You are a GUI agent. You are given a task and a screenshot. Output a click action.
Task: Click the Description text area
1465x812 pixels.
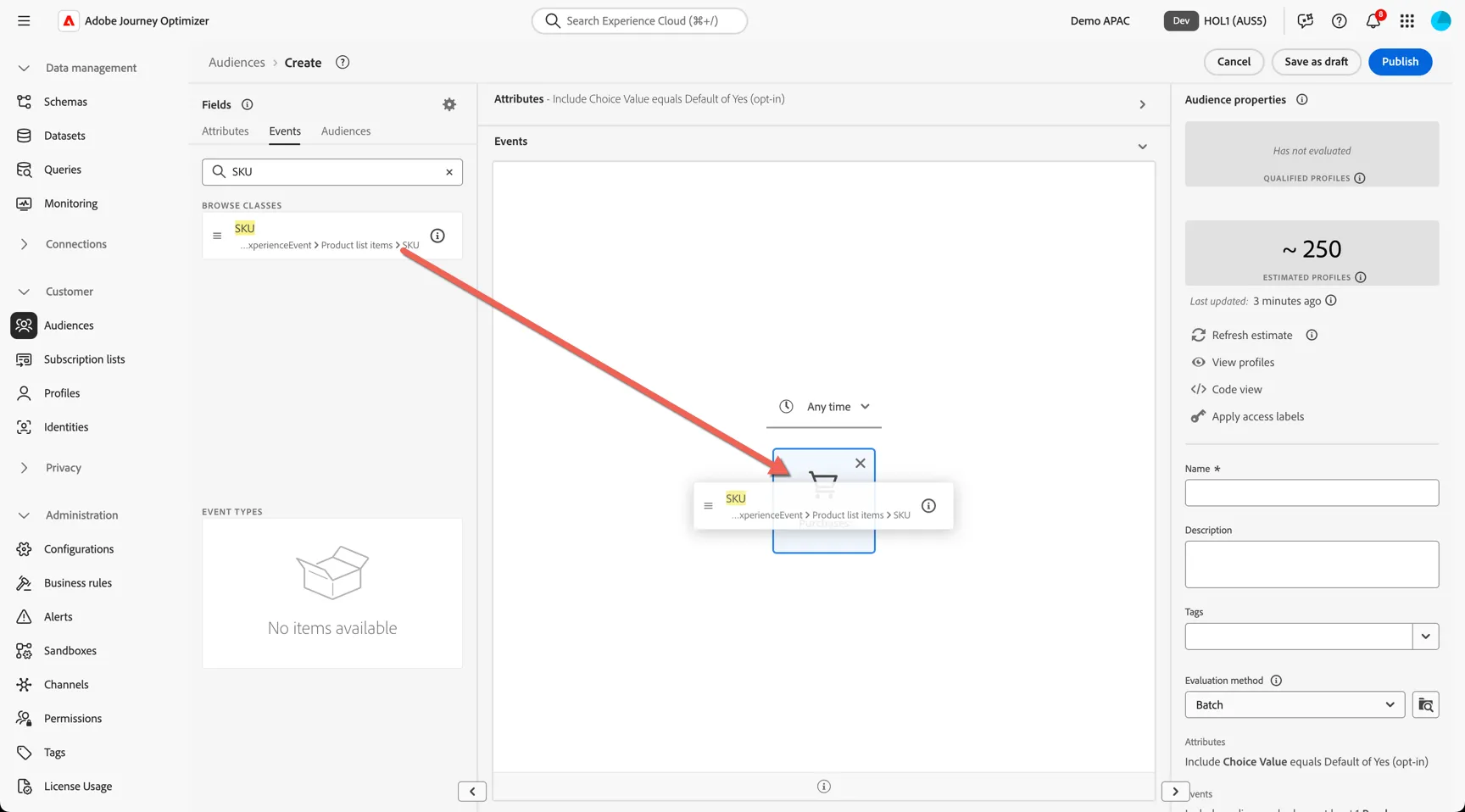pos(1312,565)
